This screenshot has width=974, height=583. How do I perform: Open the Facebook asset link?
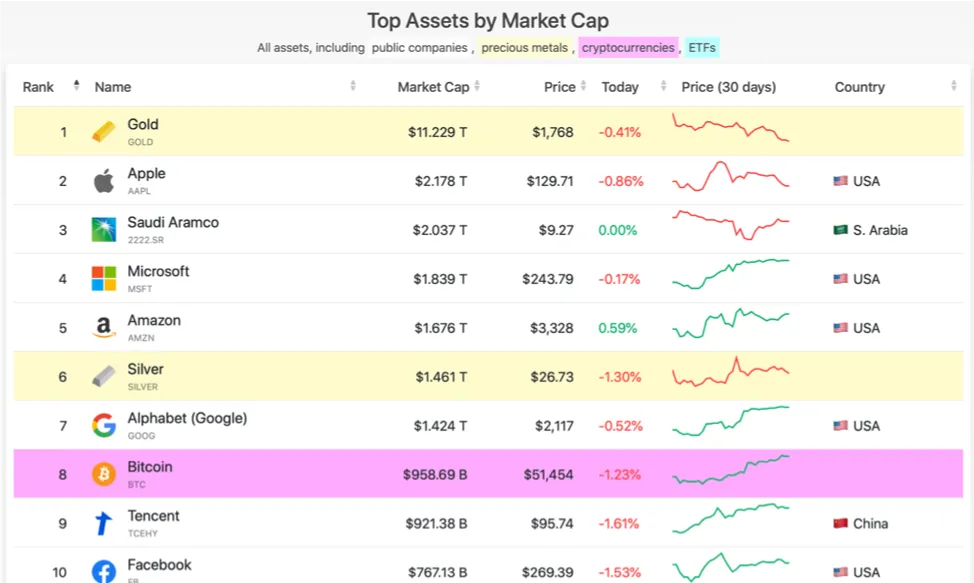(160, 565)
